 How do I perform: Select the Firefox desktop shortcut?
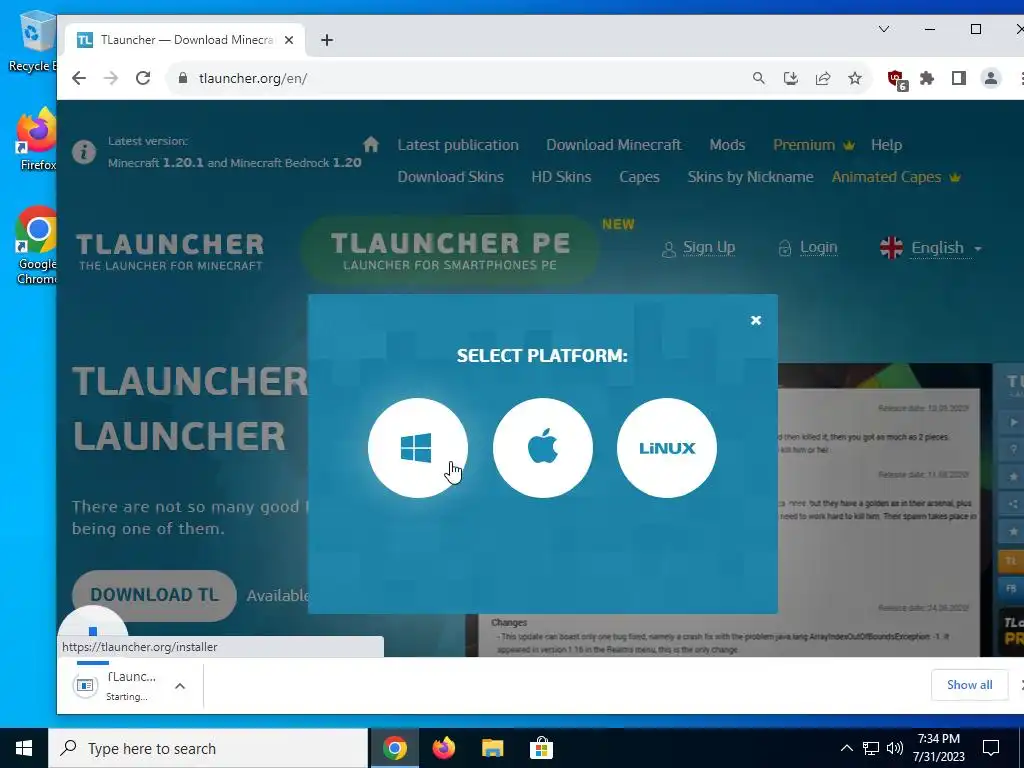(x=37, y=139)
